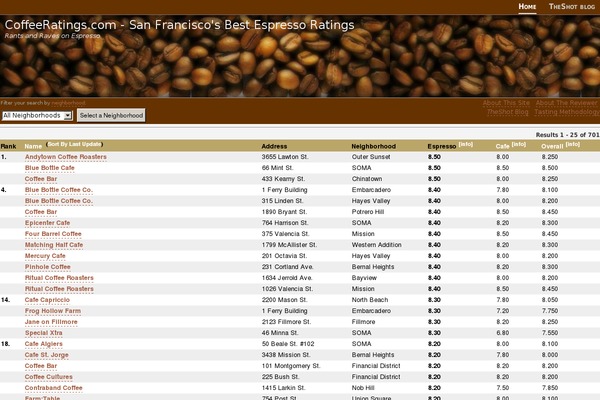Open Blue Bottle Cafe listing
Image resolution: width=600 pixels, height=400 pixels.
point(49,168)
